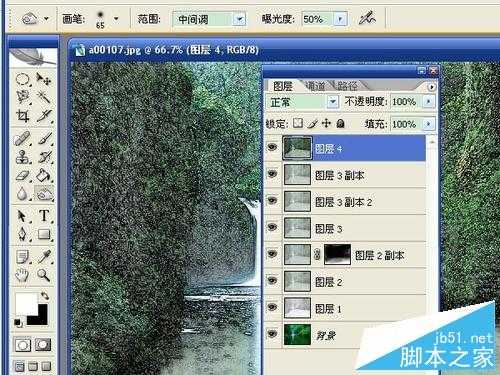The height and width of the screenshot is (375, 500).
Task: Open the brush preset picker arrow
Action: point(116,18)
